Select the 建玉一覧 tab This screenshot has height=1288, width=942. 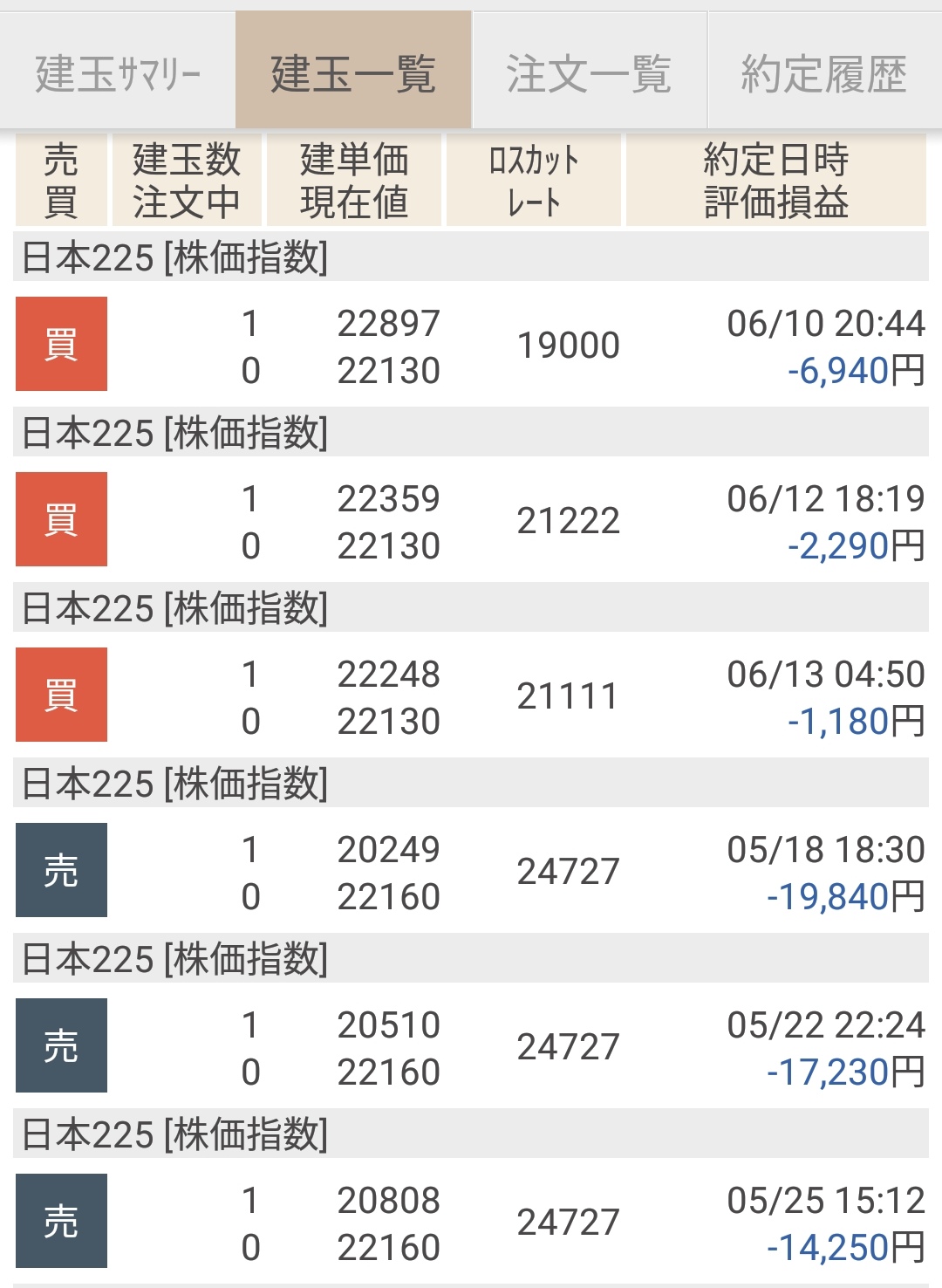pyautogui.click(x=353, y=73)
